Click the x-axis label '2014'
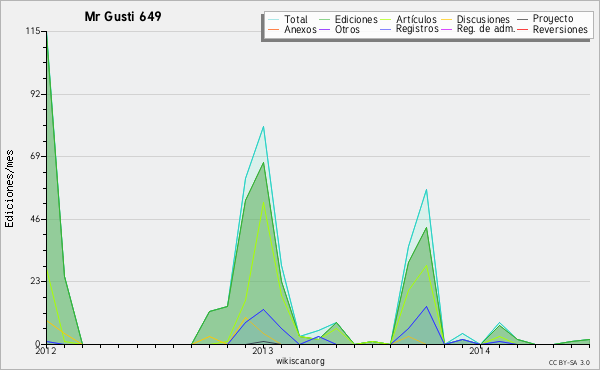Image resolution: width=600 pixels, height=370 pixels. 479,351
